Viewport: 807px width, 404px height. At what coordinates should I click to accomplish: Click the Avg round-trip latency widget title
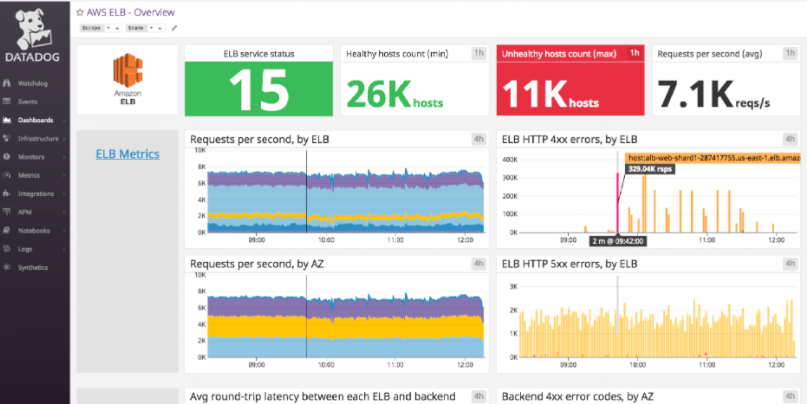click(x=323, y=397)
